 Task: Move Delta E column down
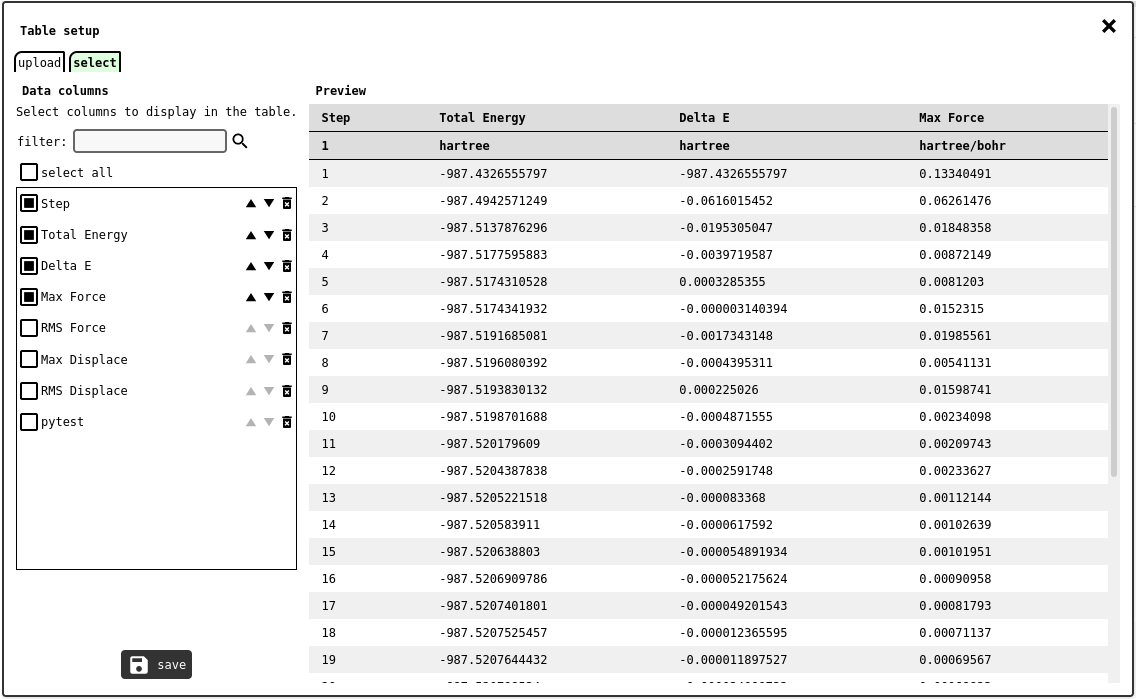[x=269, y=266]
